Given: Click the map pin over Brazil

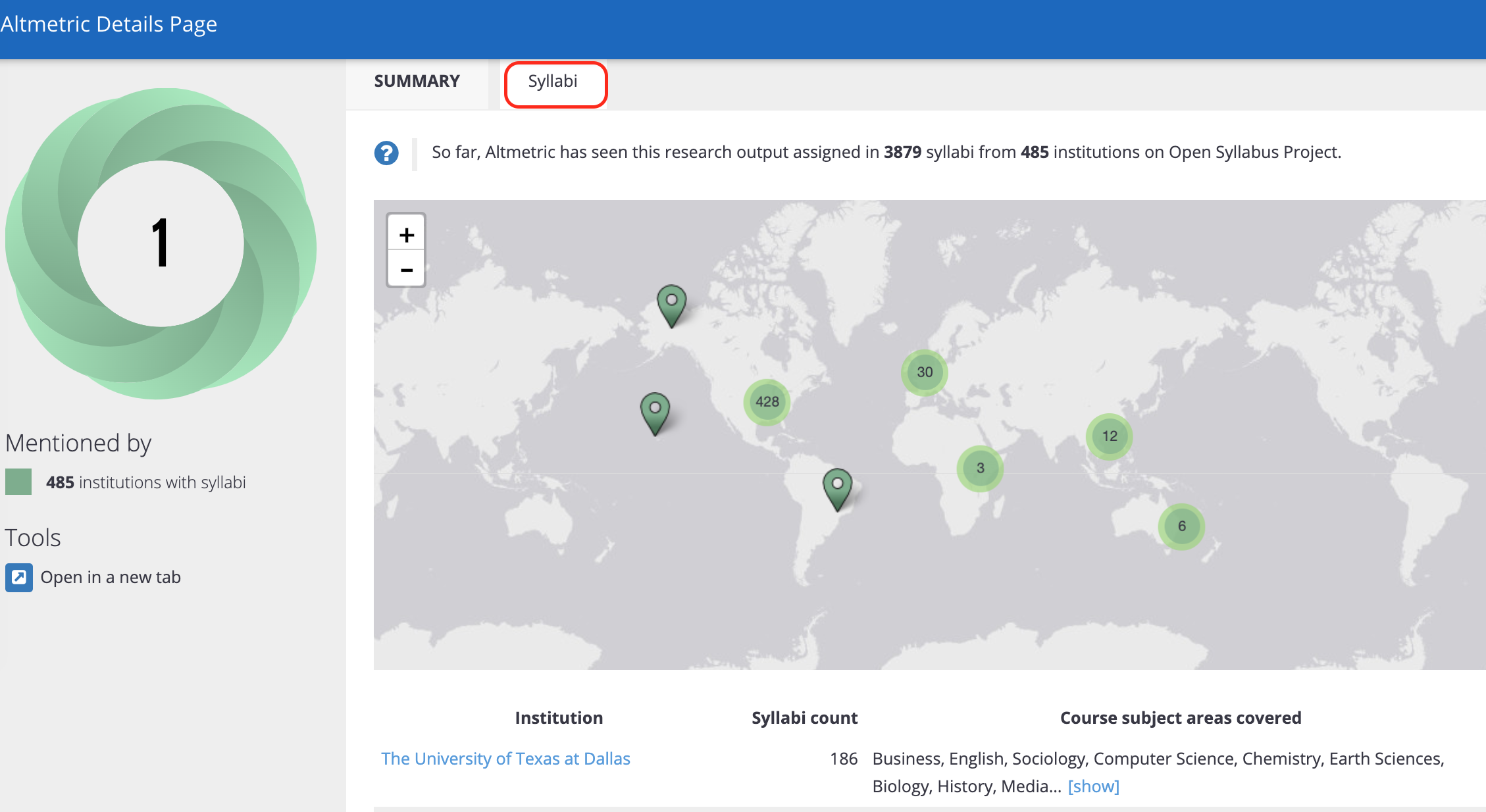Looking at the screenshot, I should click(x=837, y=488).
